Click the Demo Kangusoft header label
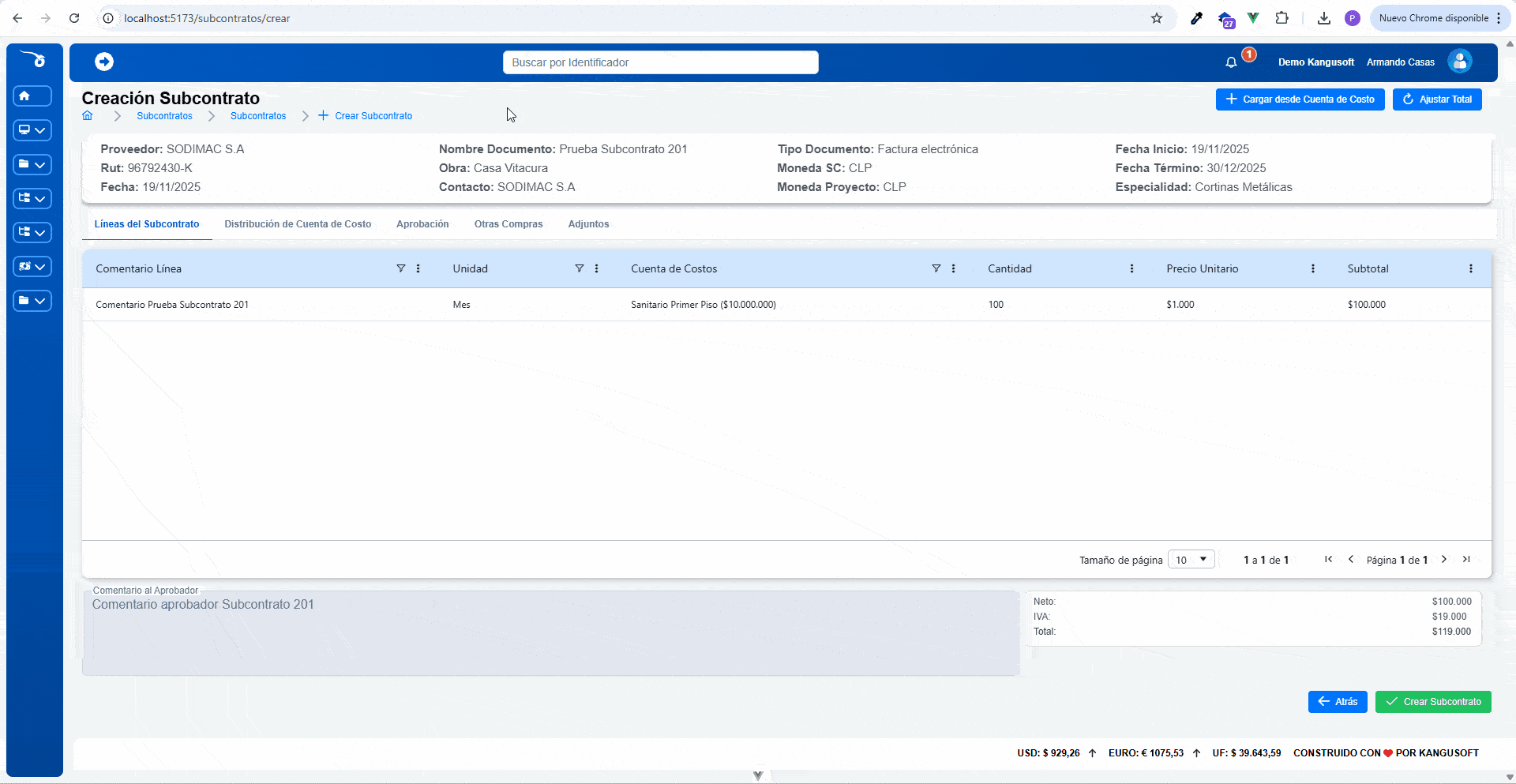Image resolution: width=1516 pixels, height=784 pixels. click(x=1316, y=62)
